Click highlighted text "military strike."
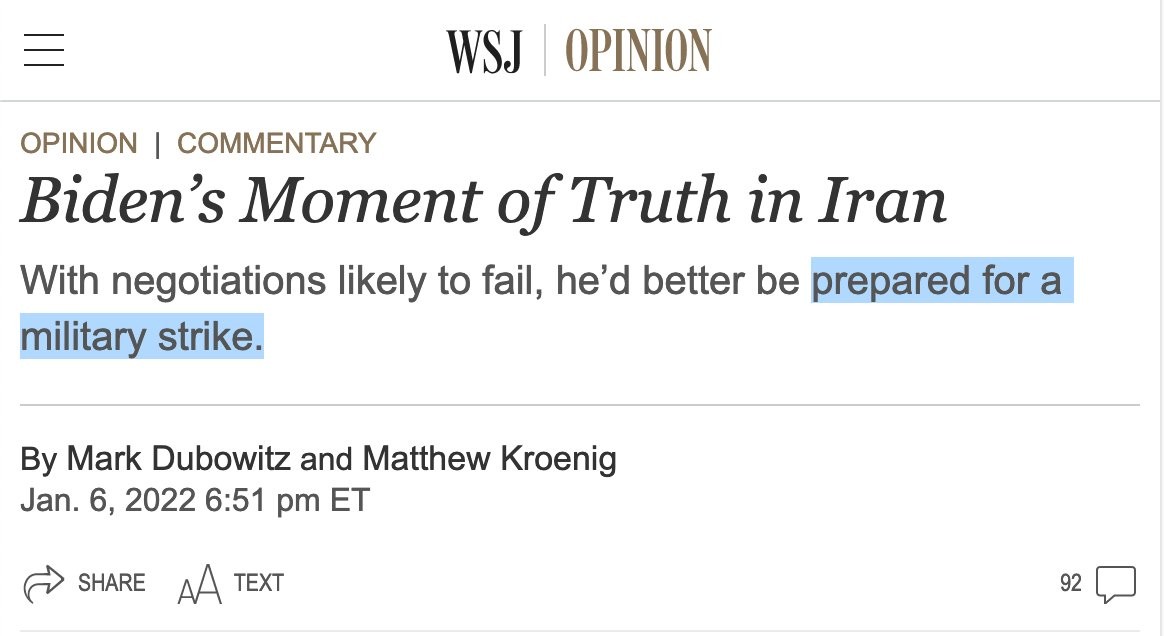 [x=141, y=336]
